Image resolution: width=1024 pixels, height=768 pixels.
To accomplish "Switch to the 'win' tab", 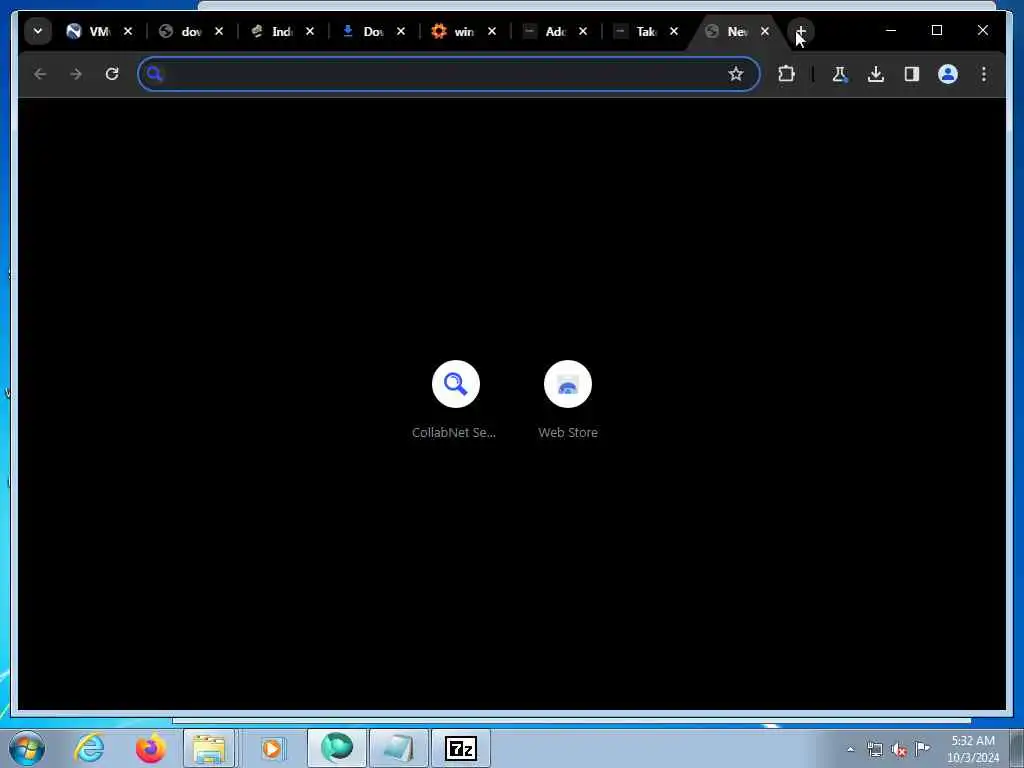I will tap(453, 31).
